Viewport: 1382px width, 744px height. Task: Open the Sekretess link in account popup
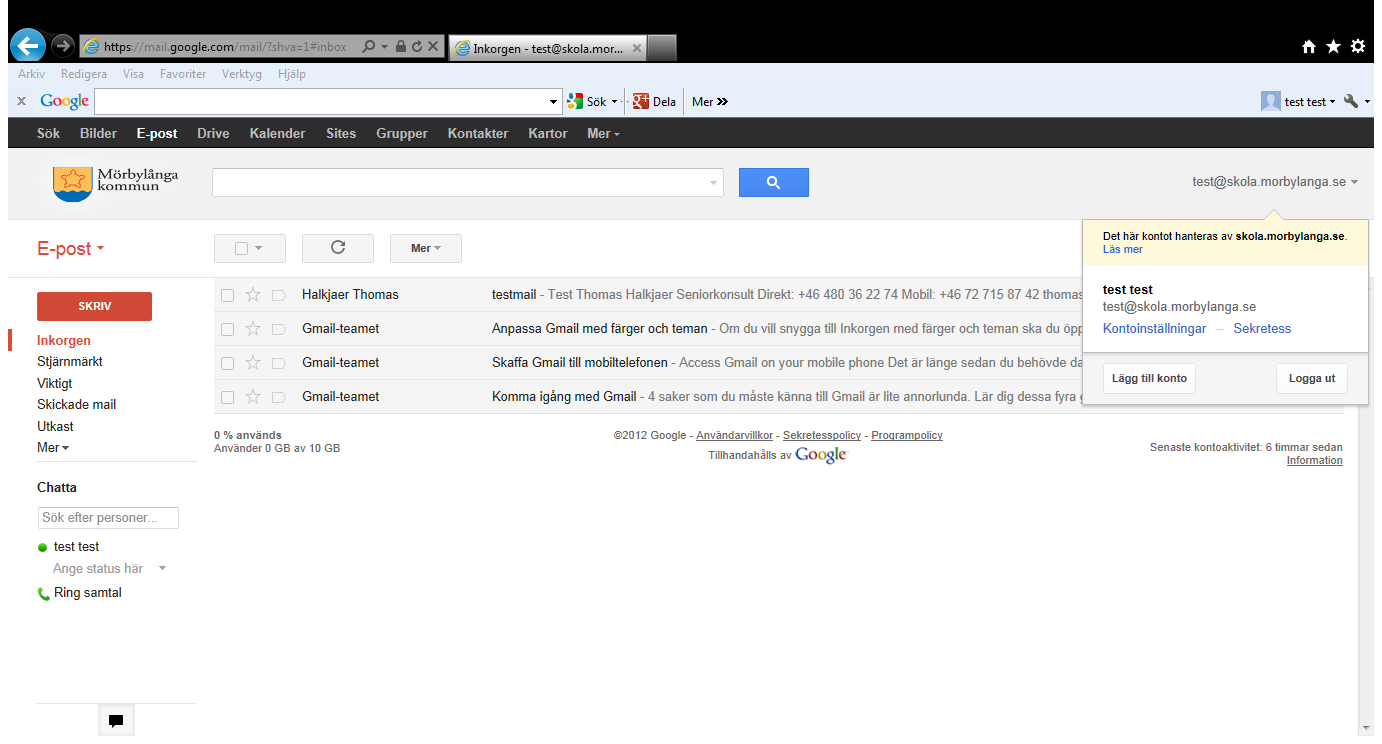1262,328
